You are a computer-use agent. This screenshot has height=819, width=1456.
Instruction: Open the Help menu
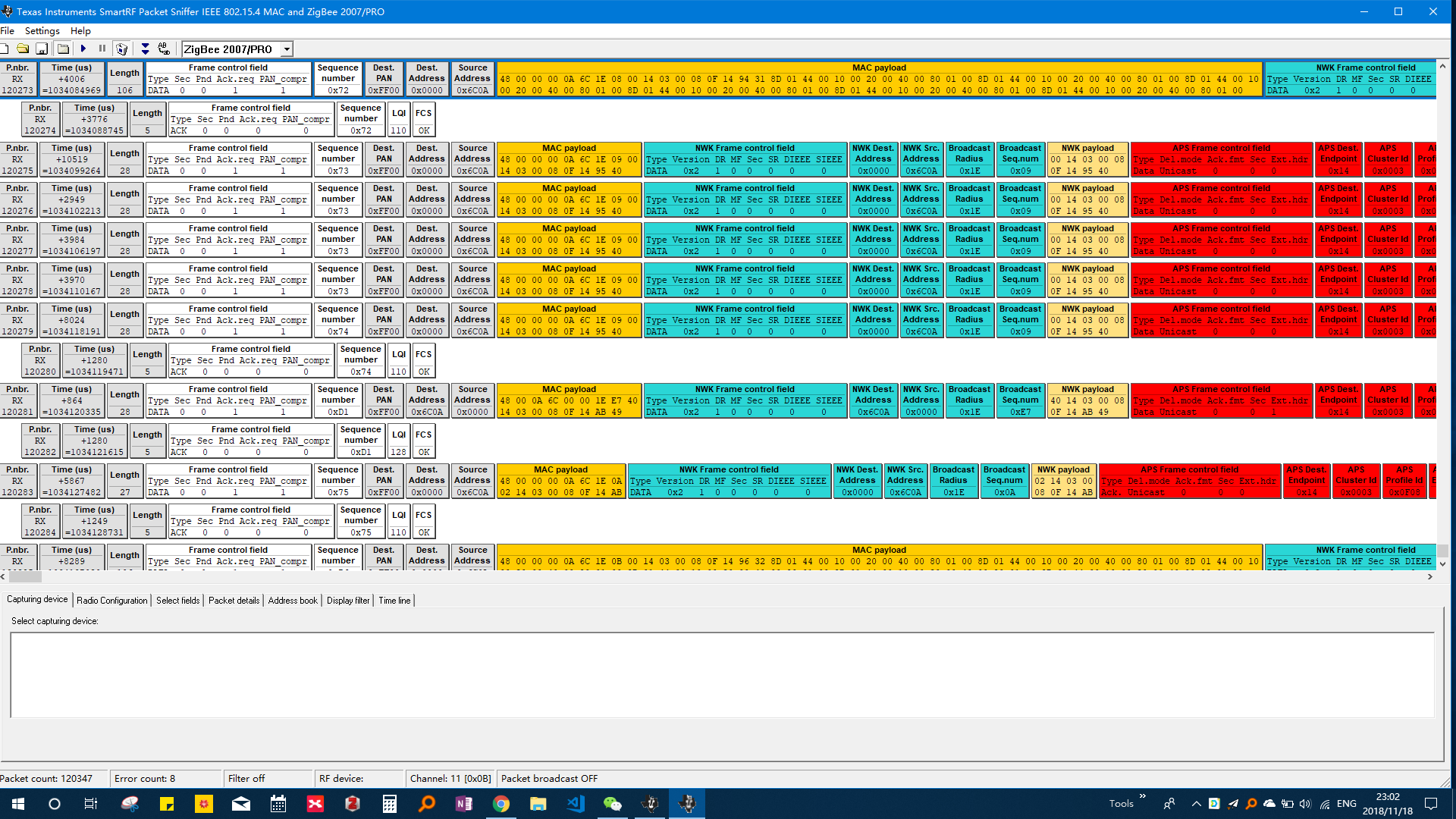(x=80, y=31)
